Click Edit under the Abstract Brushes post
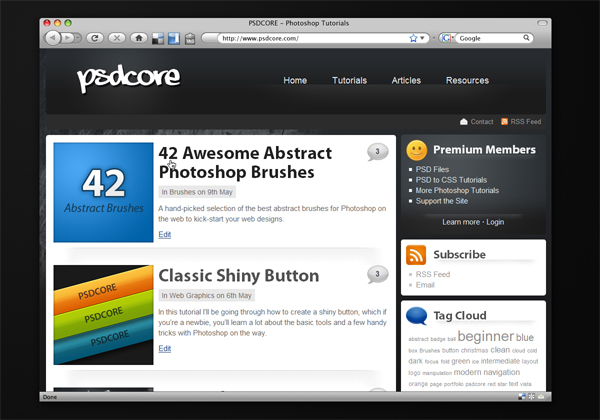The height and width of the screenshot is (420, 600). pos(165,234)
